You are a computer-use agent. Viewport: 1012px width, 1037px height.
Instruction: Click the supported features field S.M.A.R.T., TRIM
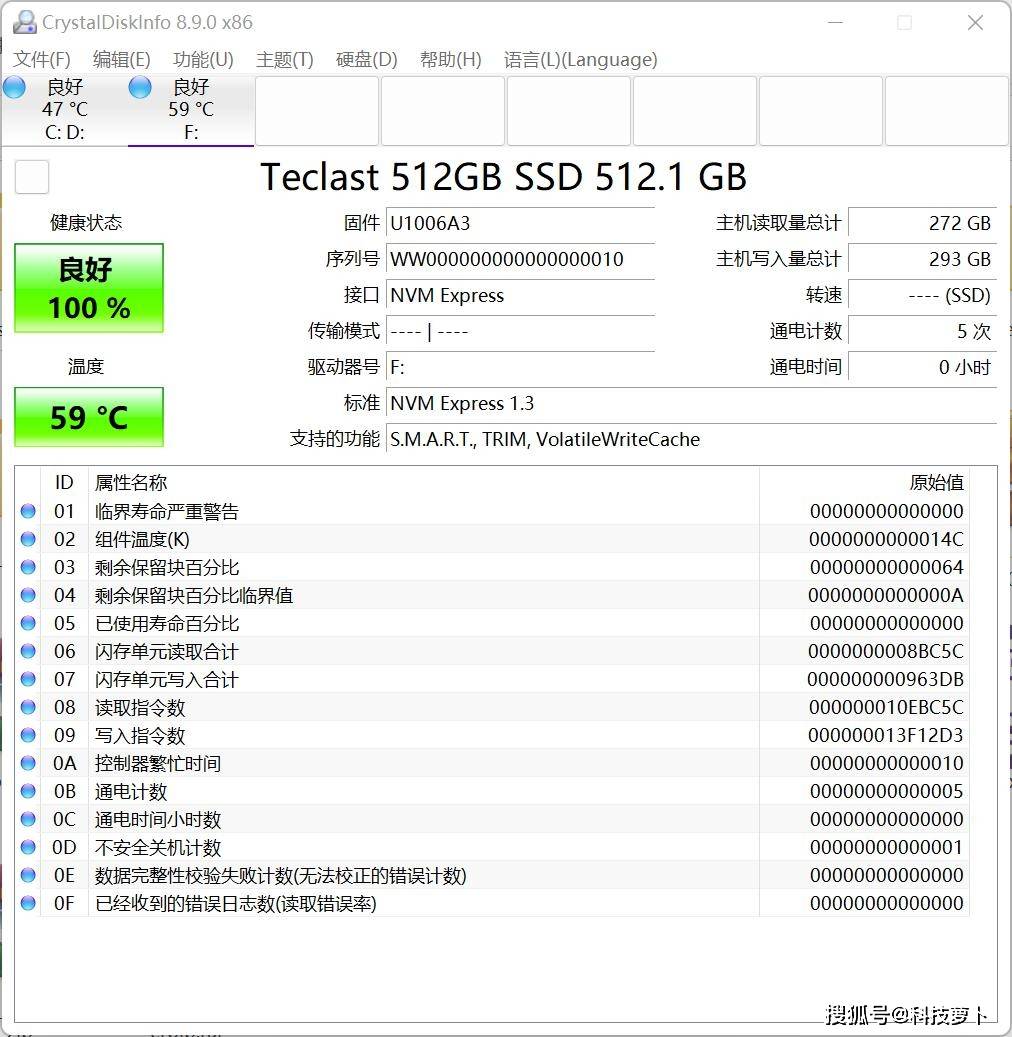[x=691, y=439]
